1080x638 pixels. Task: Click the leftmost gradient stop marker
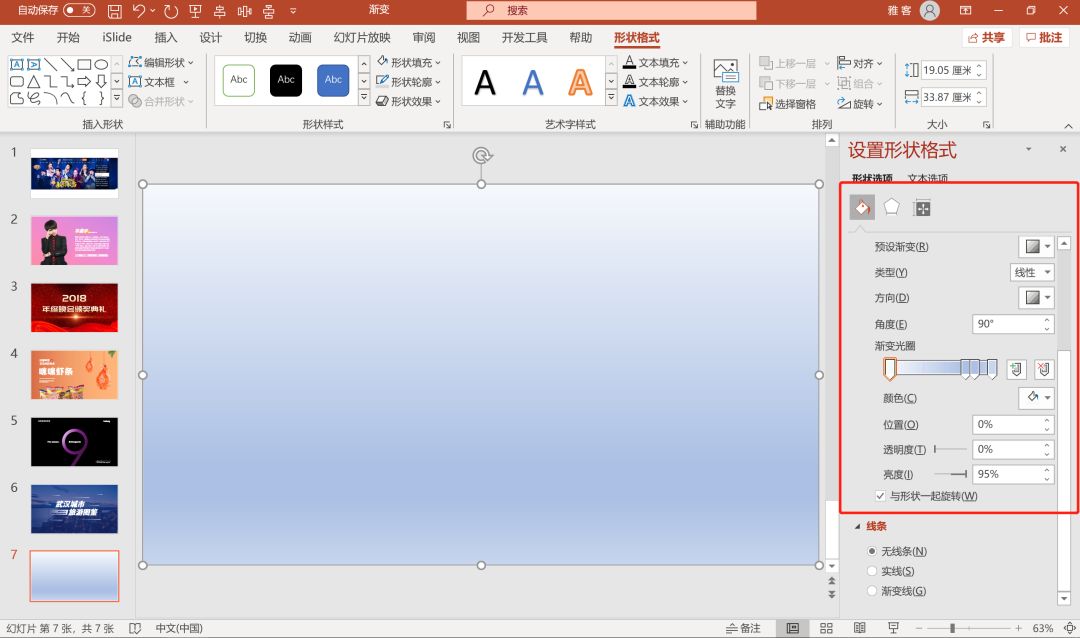point(890,369)
